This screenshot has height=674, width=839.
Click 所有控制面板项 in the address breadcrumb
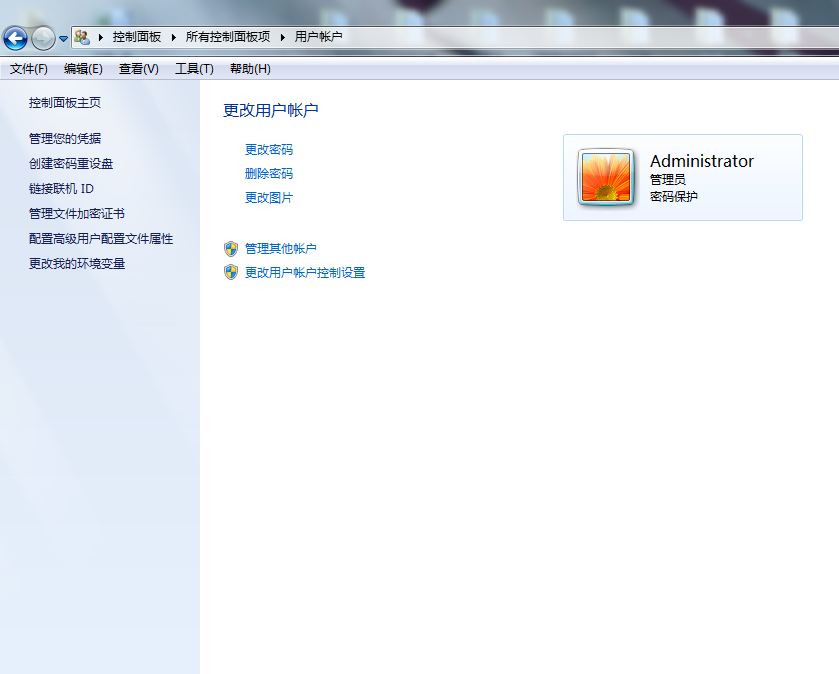pyautogui.click(x=228, y=37)
